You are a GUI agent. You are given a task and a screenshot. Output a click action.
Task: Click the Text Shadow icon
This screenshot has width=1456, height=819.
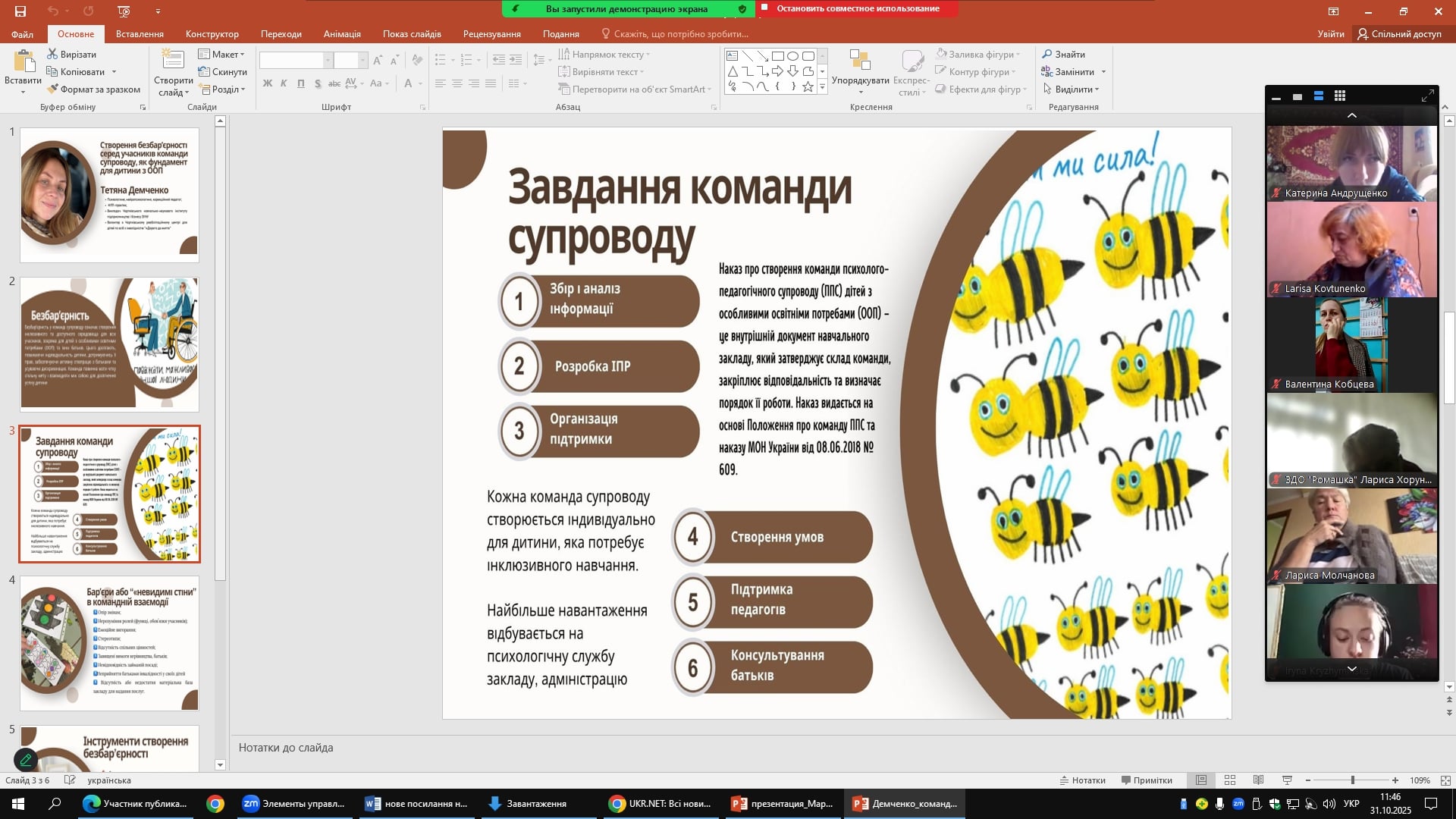pyautogui.click(x=318, y=83)
